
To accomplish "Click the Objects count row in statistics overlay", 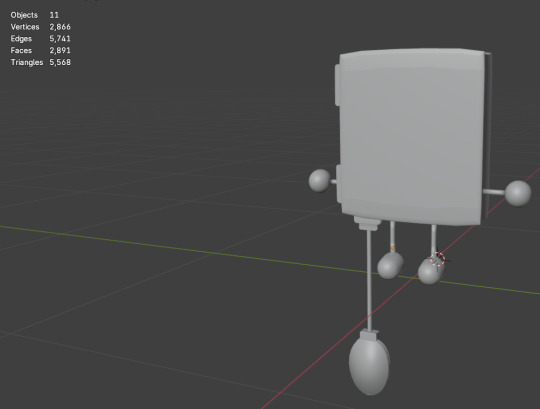I will pyautogui.click(x=35, y=15).
